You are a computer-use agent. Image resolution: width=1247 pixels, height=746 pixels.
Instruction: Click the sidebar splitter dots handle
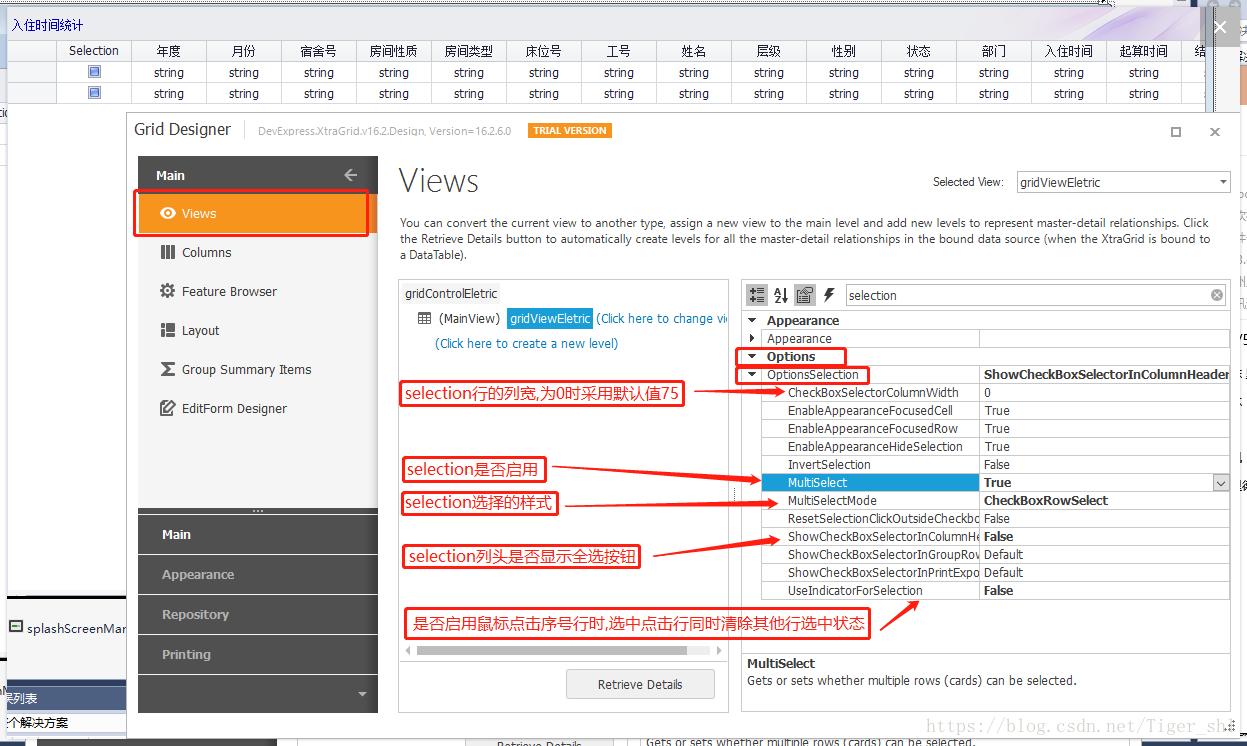click(258, 511)
